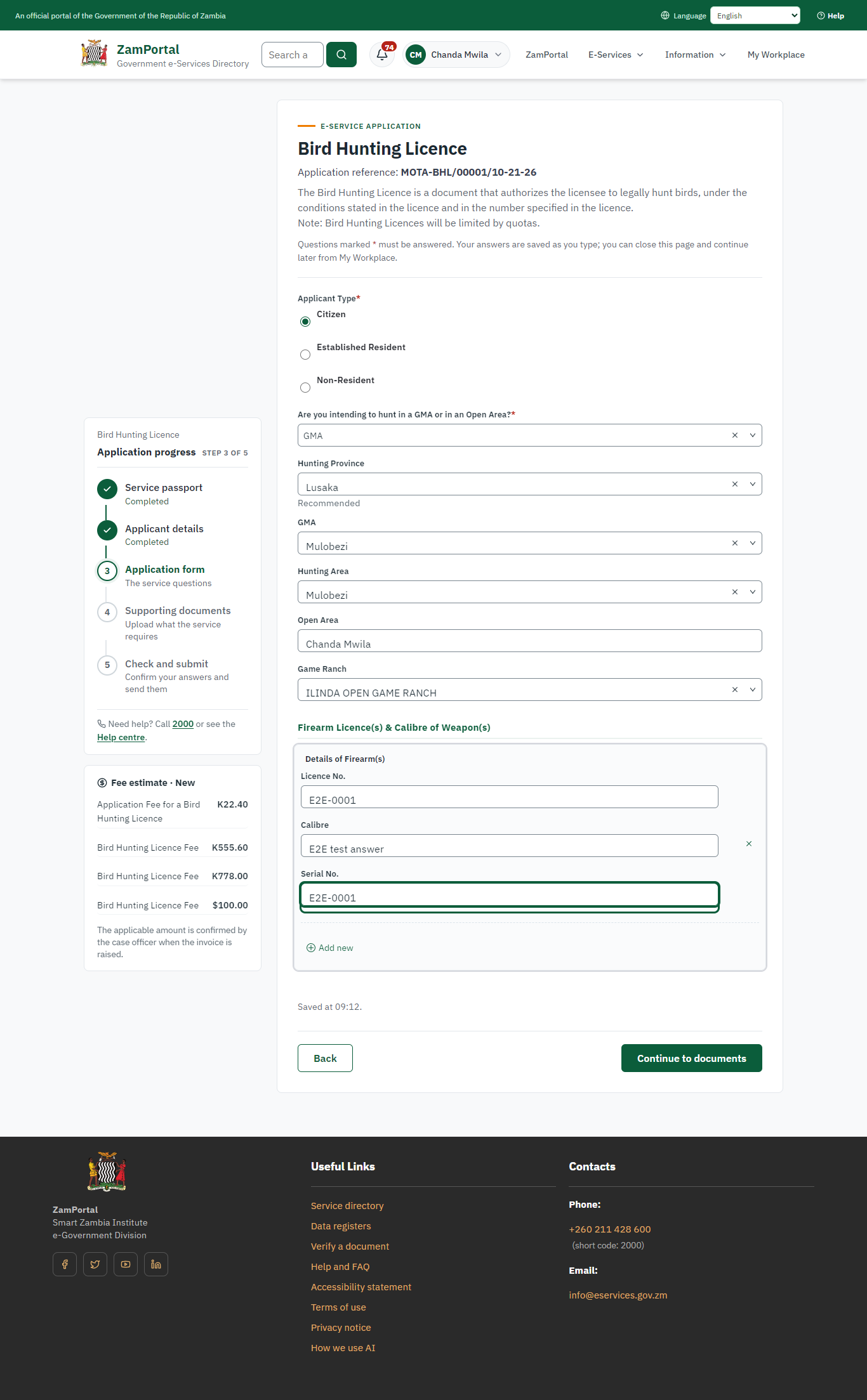Open the Language dropdown

pos(755,15)
